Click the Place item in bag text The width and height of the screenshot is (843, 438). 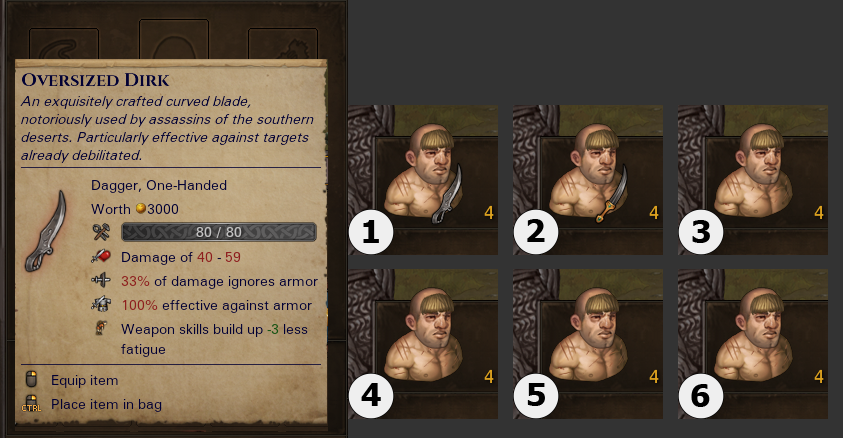coord(106,404)
